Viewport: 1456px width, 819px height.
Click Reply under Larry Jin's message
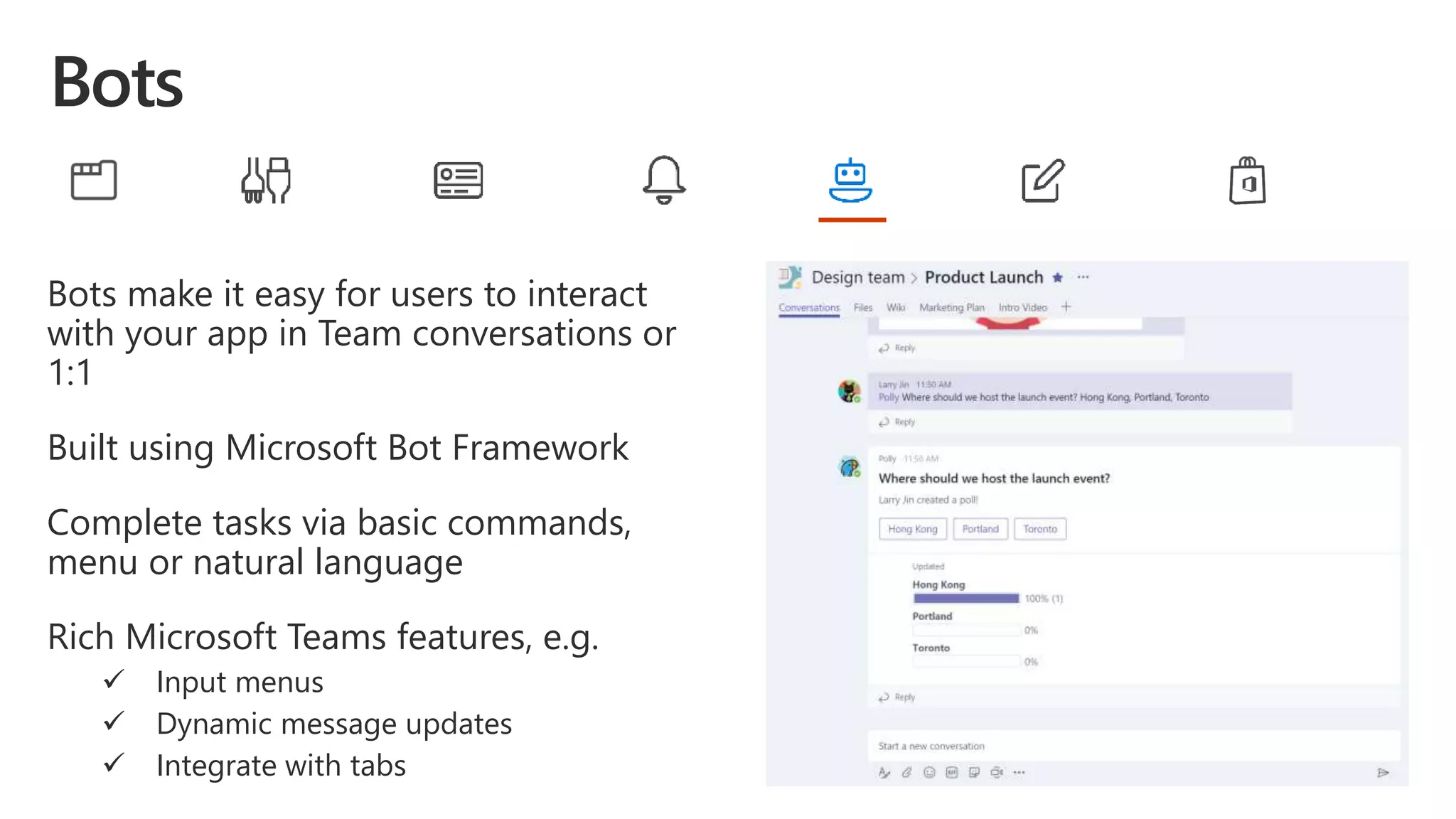pos(897,422)
